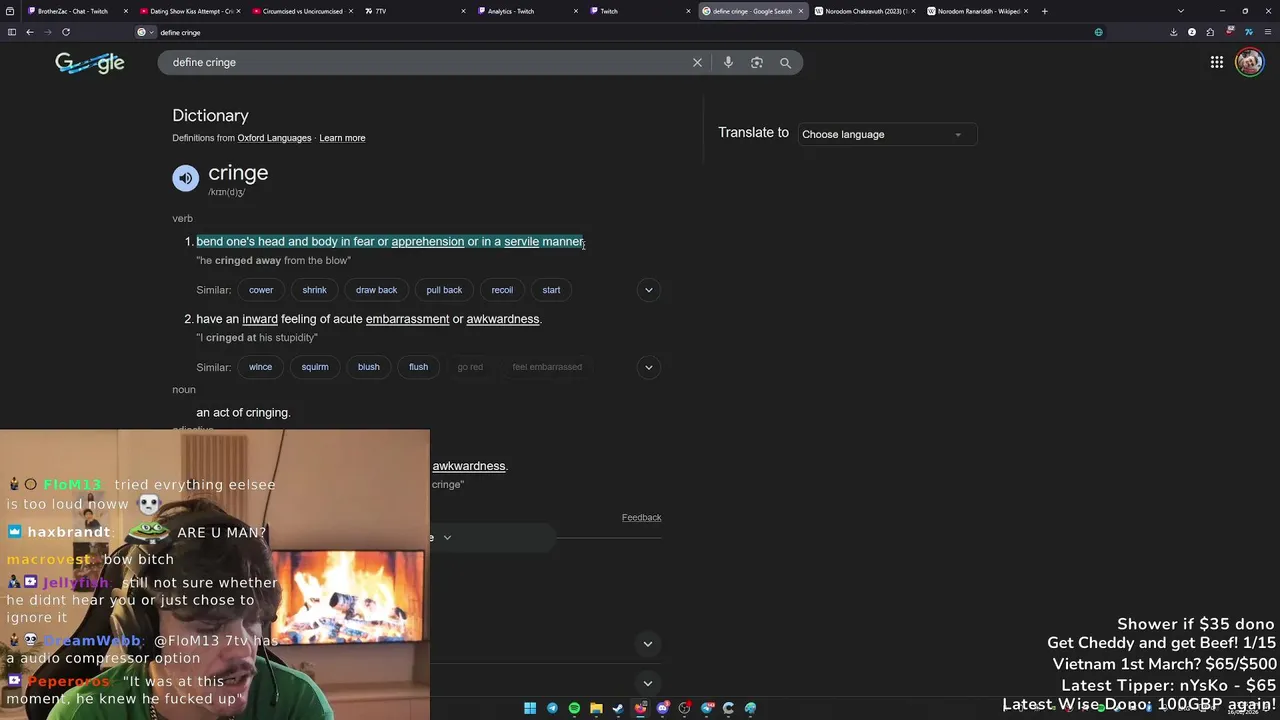Expand more synonyms for second definition
This screenshot has width=1280, height=720.
pyautogui.click(x=648, y=367)
